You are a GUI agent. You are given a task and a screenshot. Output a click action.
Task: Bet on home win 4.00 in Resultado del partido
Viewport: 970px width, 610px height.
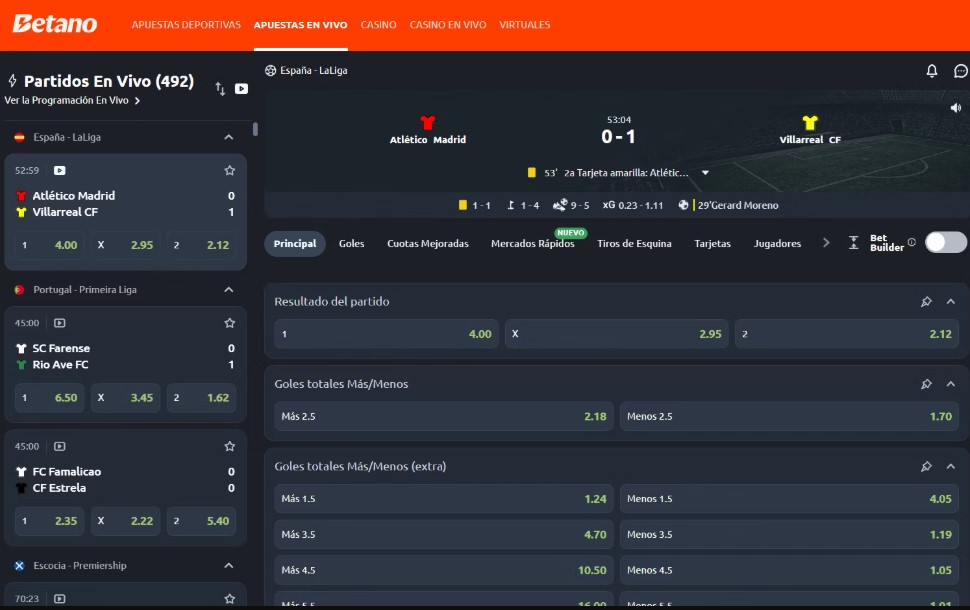(x=387, y=334)
